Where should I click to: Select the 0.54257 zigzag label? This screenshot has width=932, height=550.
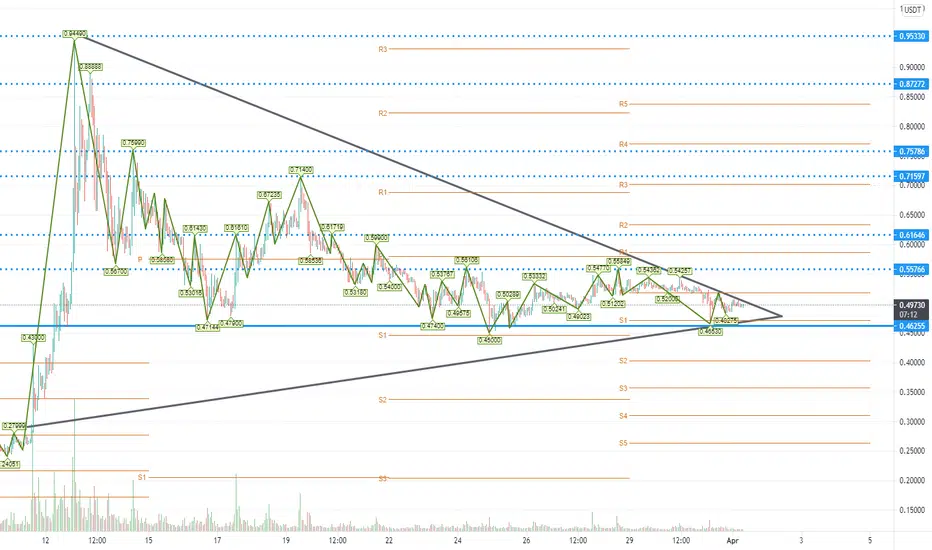[680, 271]
